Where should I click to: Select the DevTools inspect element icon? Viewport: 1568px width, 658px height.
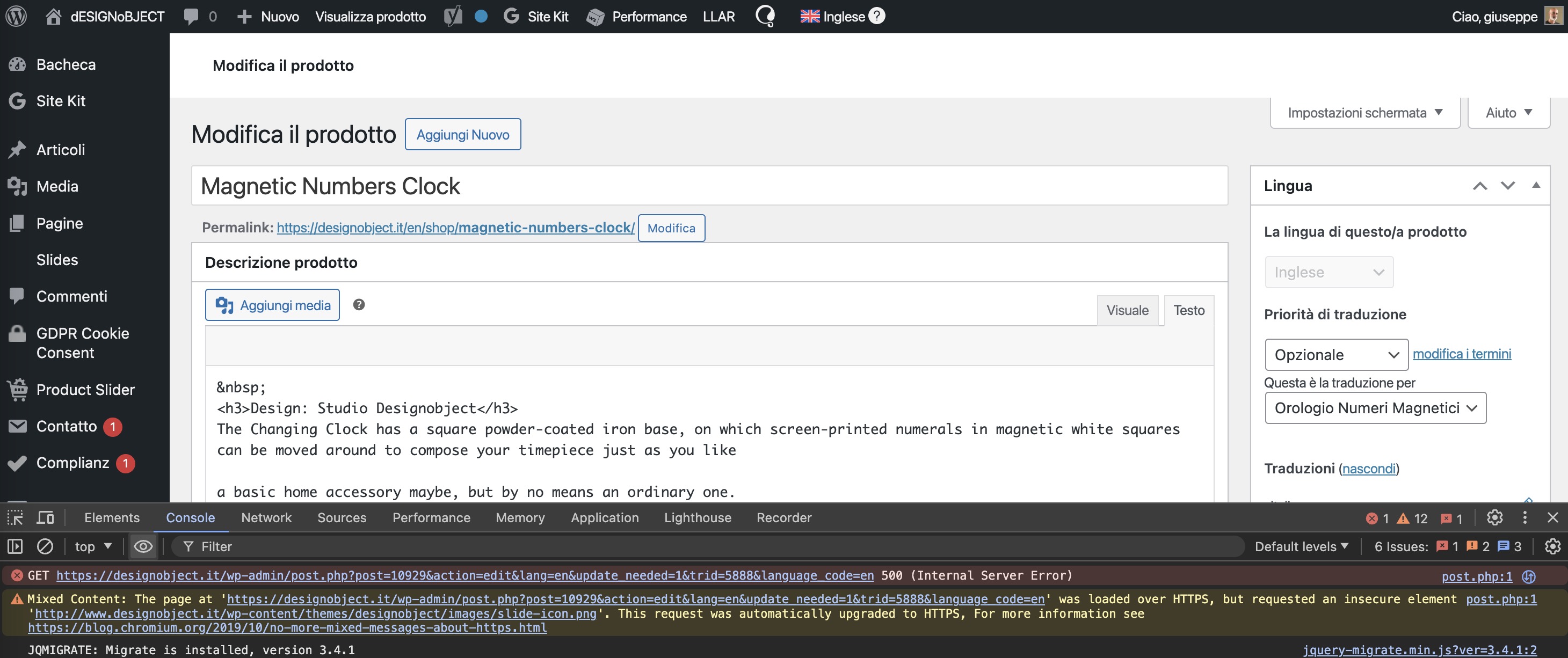(15, 517)
